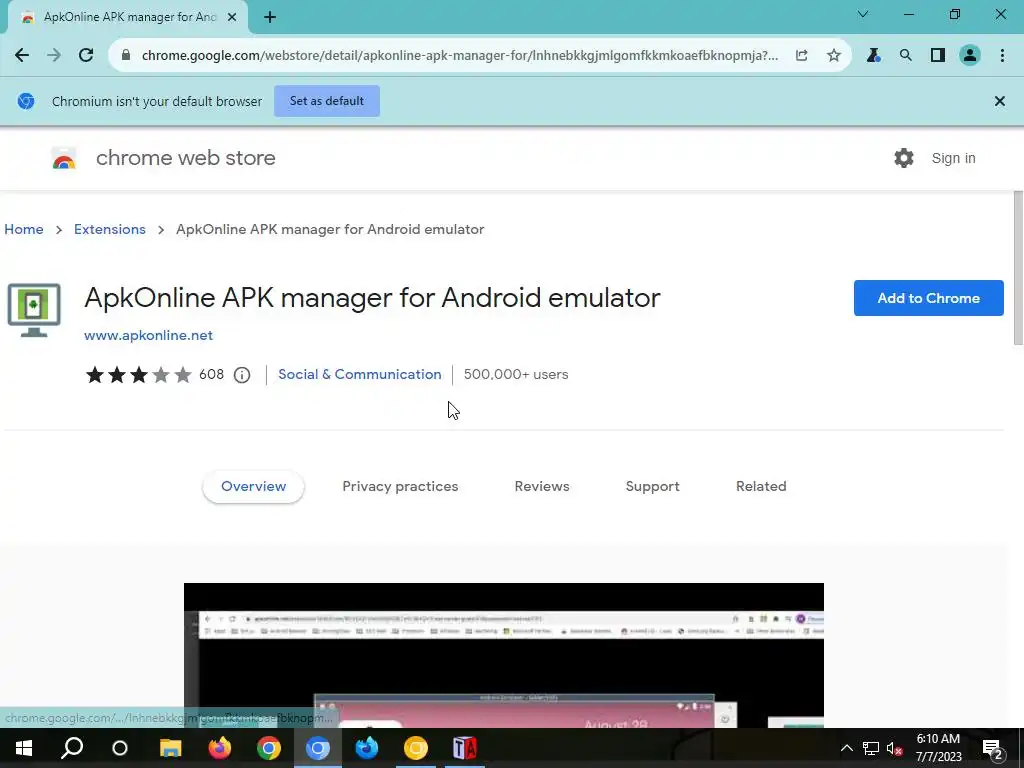Open the Chrome Labs flask icon

[873, 56]
